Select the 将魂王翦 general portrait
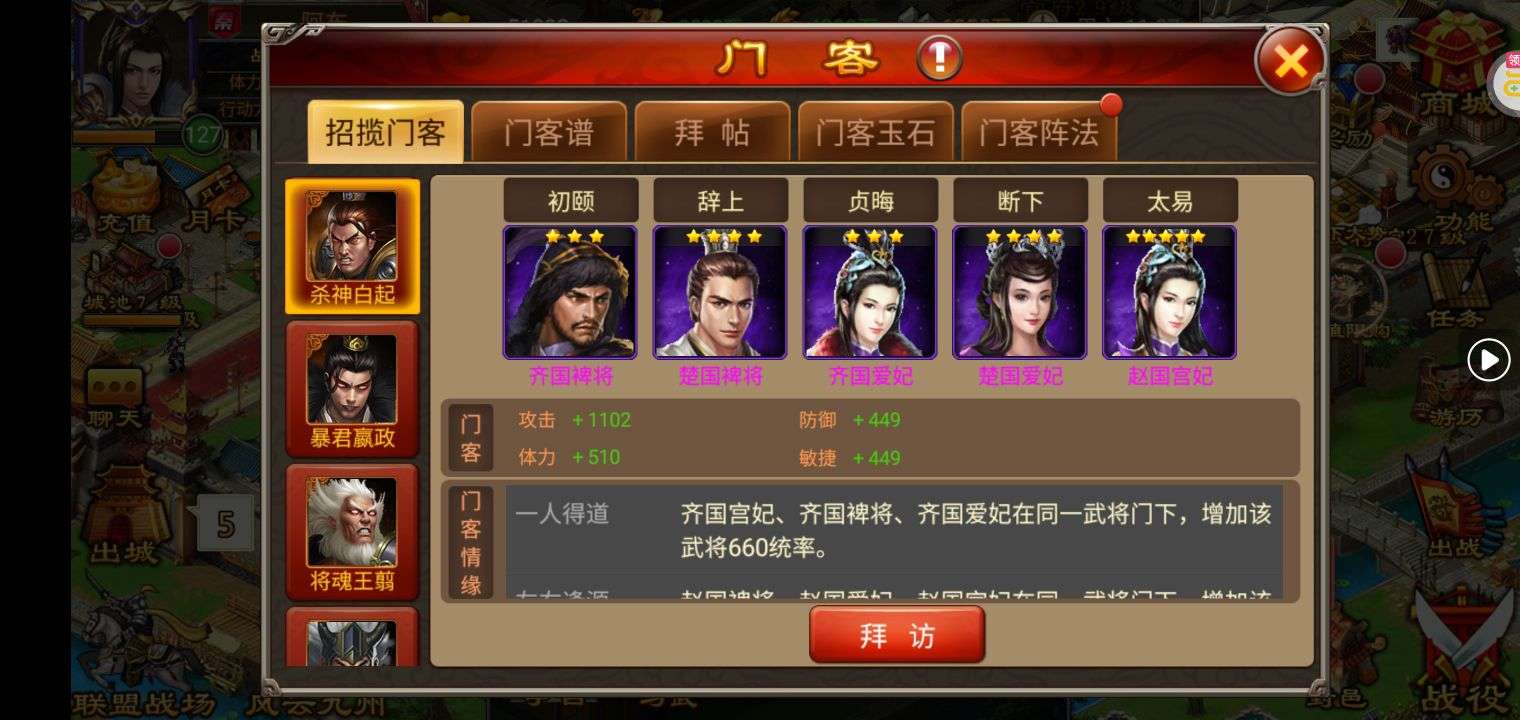Viewport: 1520px width, 720px height. (x=352, y=532)
